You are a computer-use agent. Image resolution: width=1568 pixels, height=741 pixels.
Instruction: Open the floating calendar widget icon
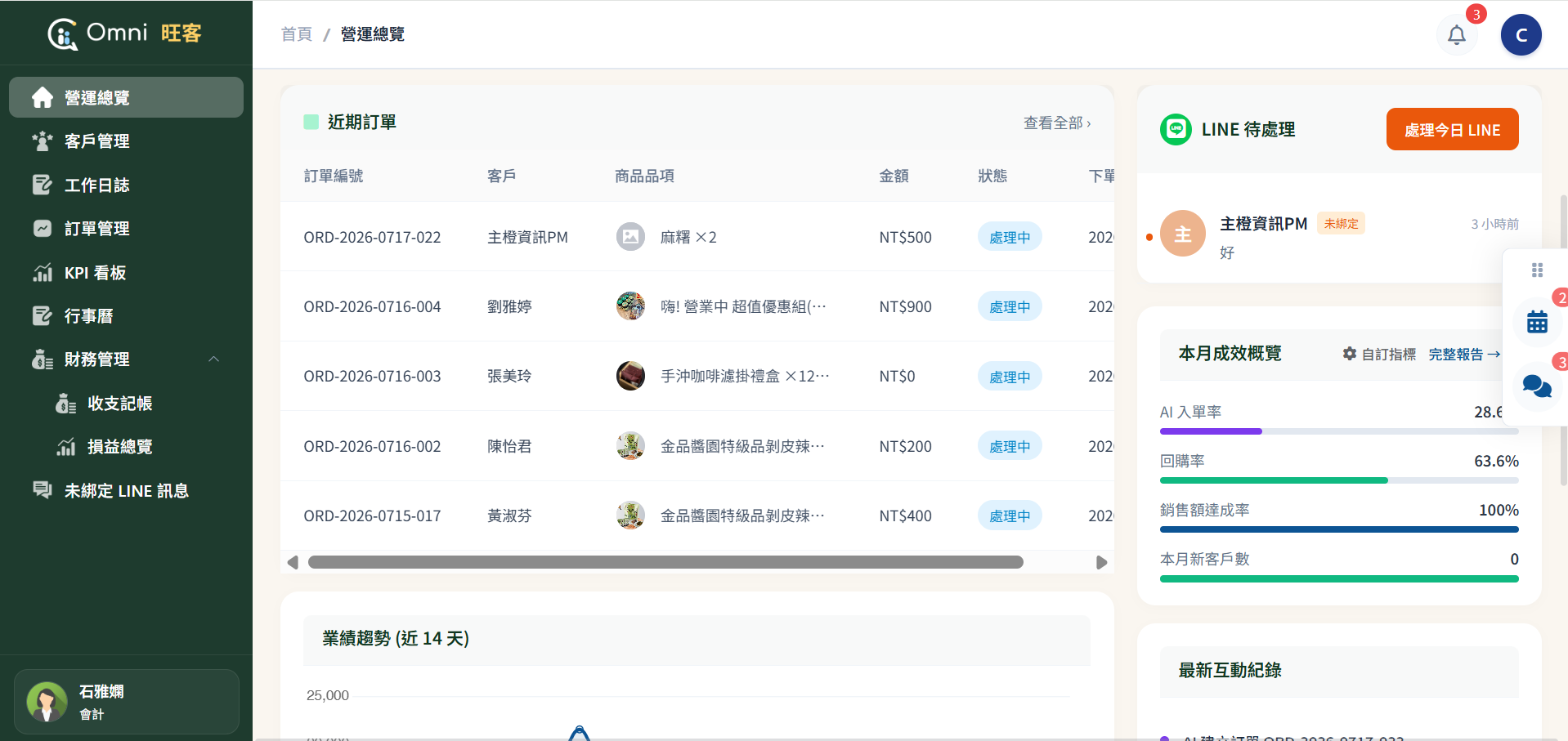(x=1537, y=323)
